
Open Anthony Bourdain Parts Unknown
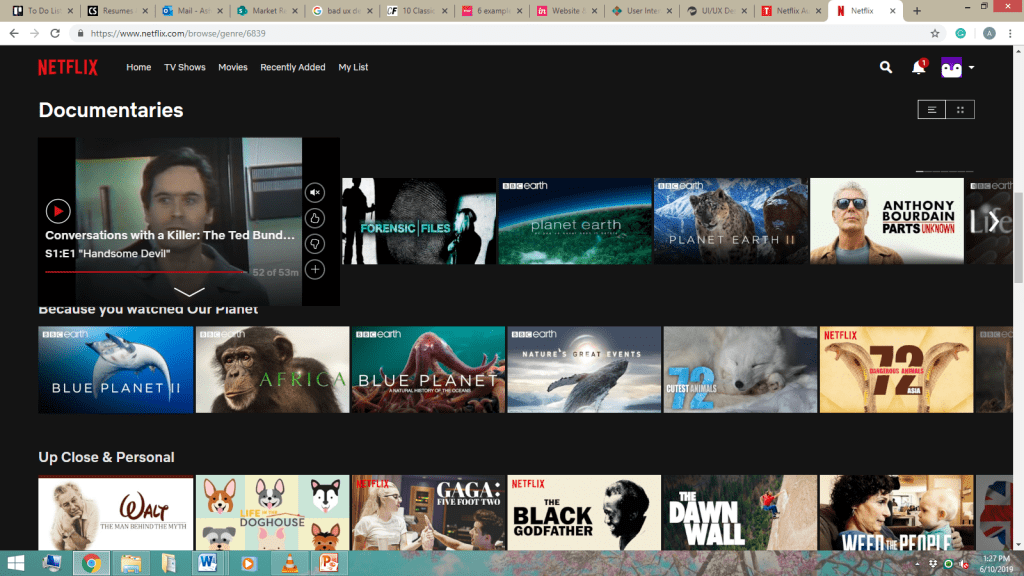(887, 221)
